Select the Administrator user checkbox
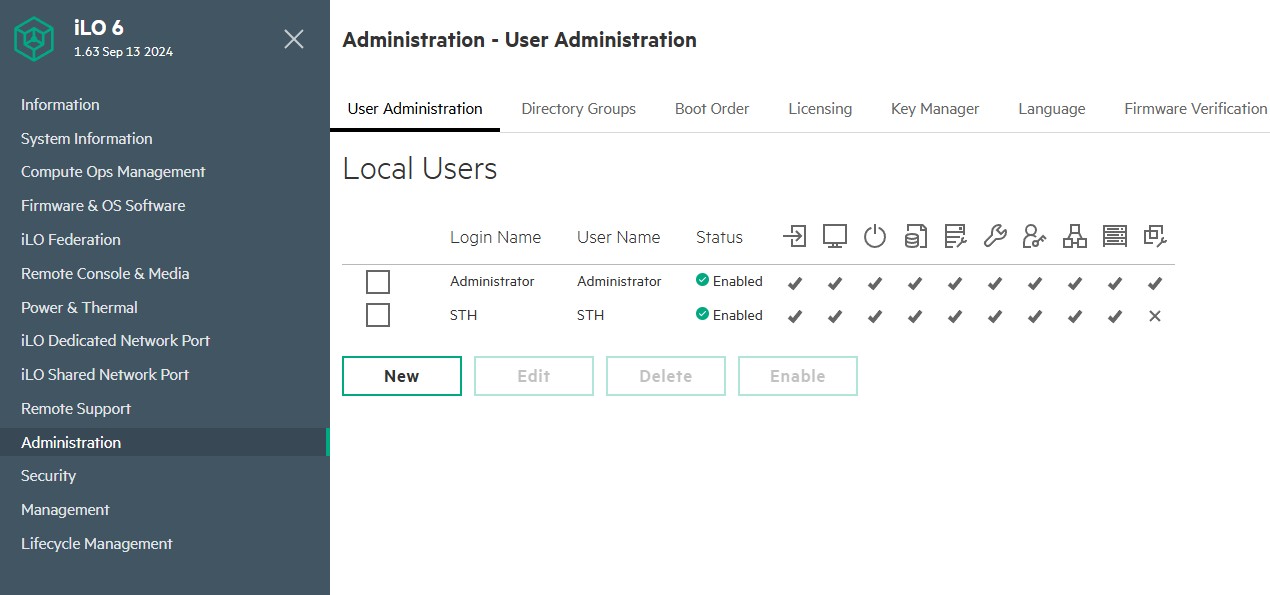The height and width of the screenshot is (595, 1270). [x=378, y=282]
